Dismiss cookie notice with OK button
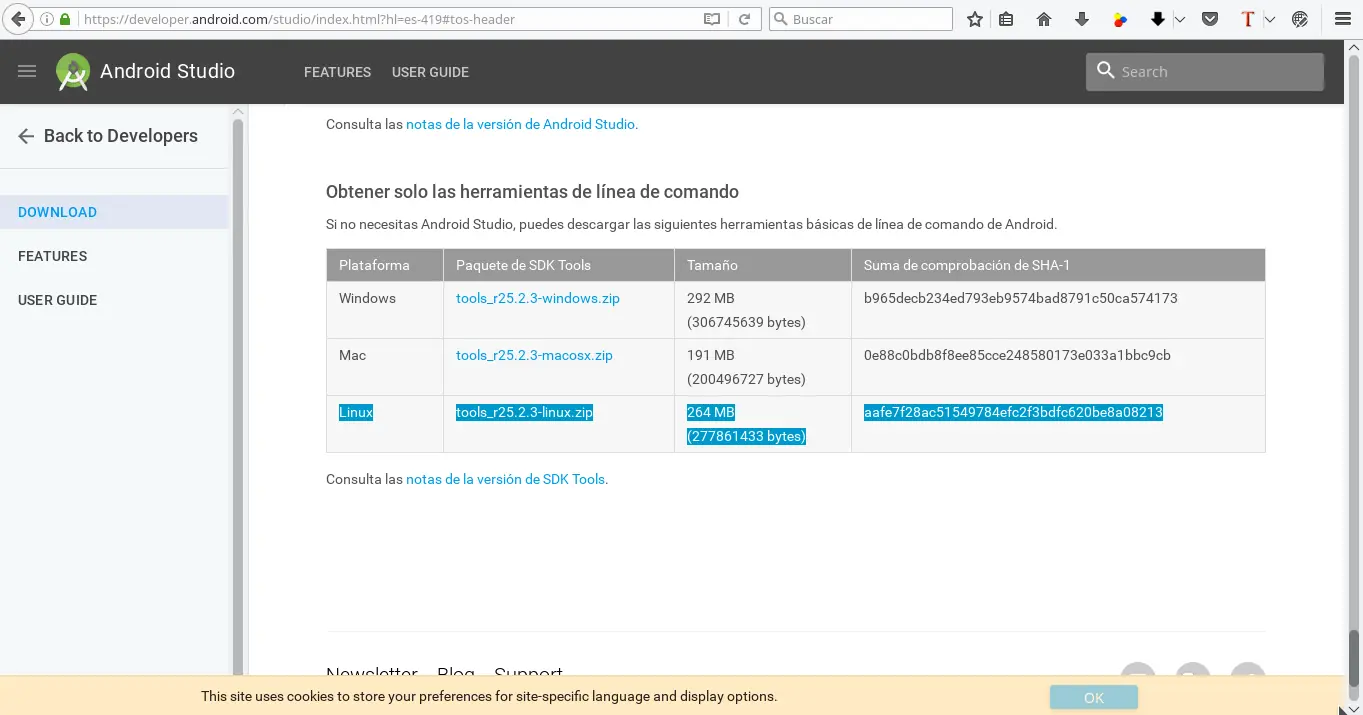Screen dimensions: 1363x715 tap(1093, 698)
